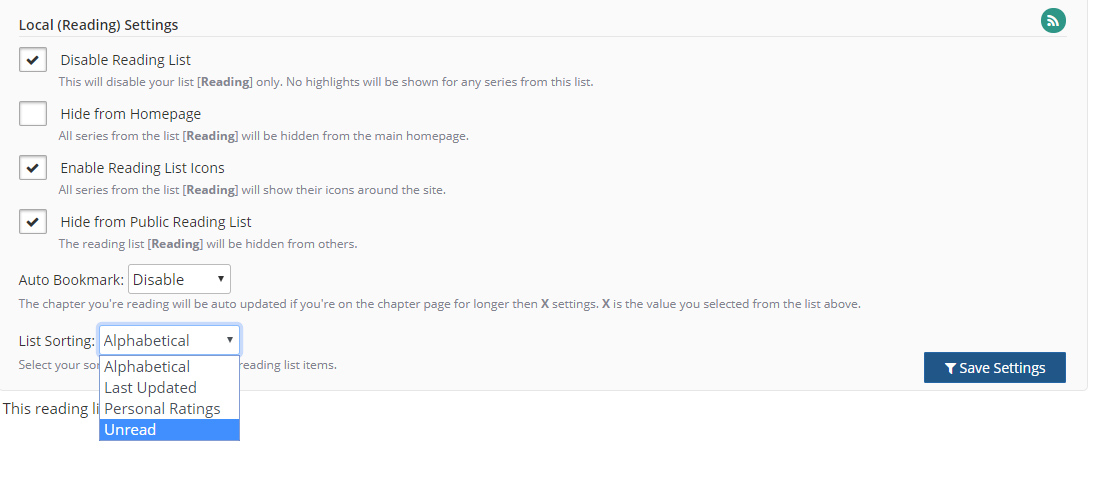Click the "Auto Bookmark:" field label
The width and height of the screenshot is (1101, 478).
point(71,280)
